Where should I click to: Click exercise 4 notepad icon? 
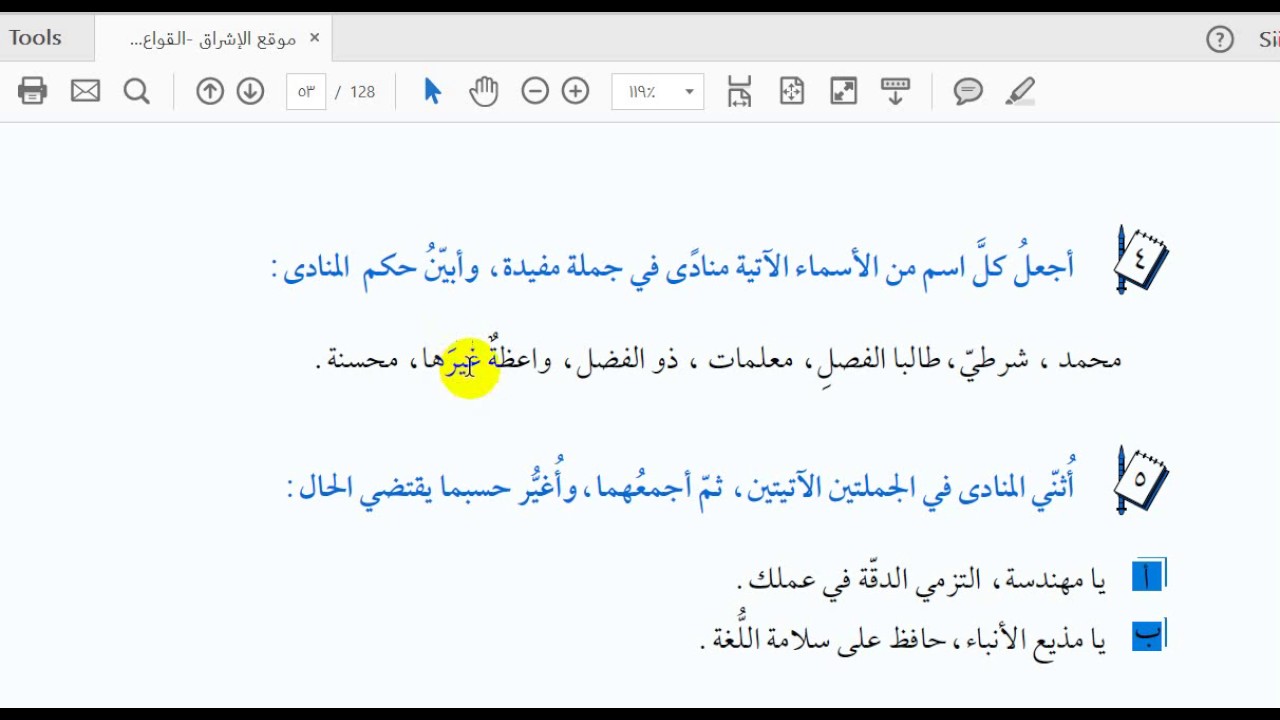pyautogui.click(x=1141, y=260)
